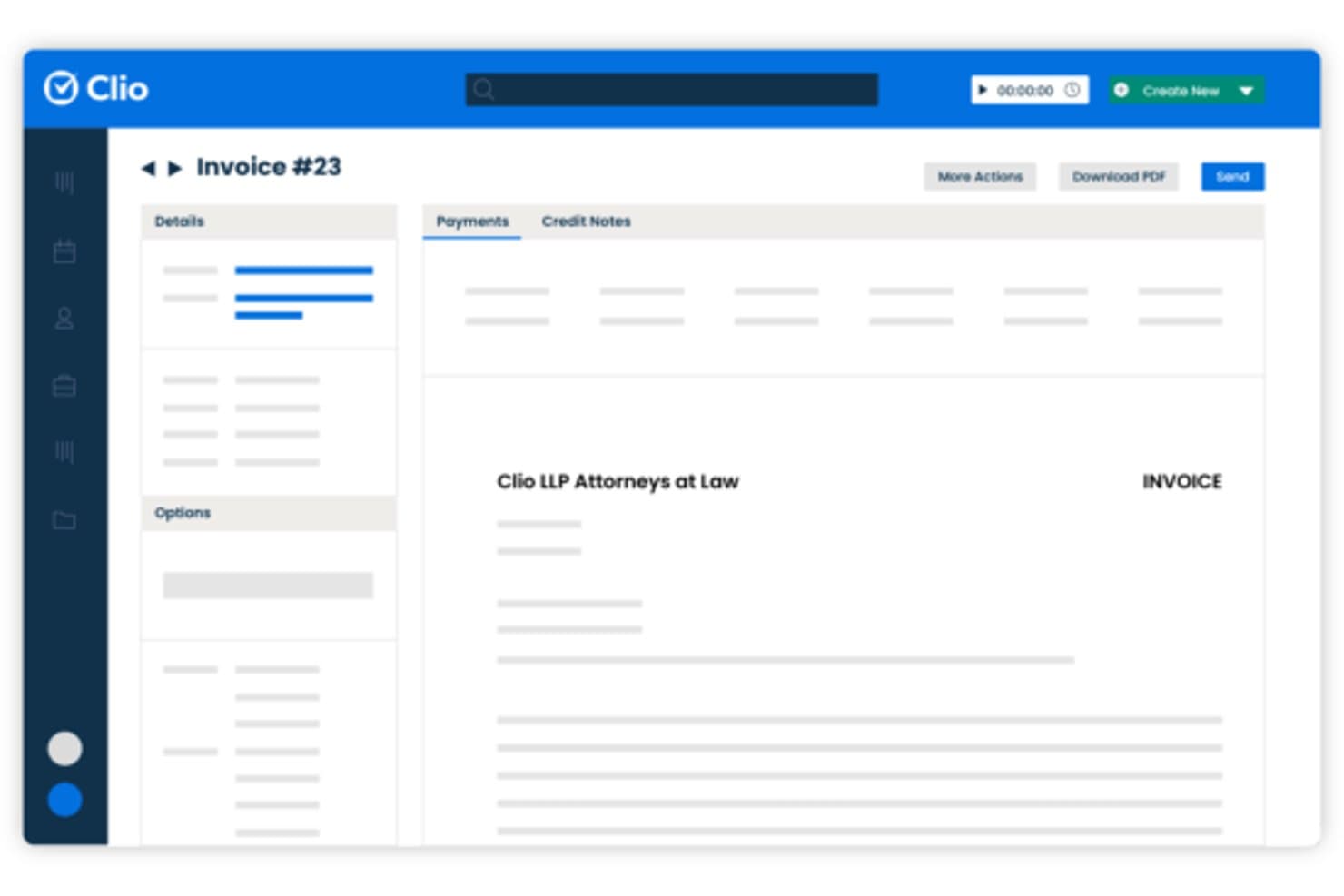Open the contacts person icon in the sidebar

[x=64, y=319]
